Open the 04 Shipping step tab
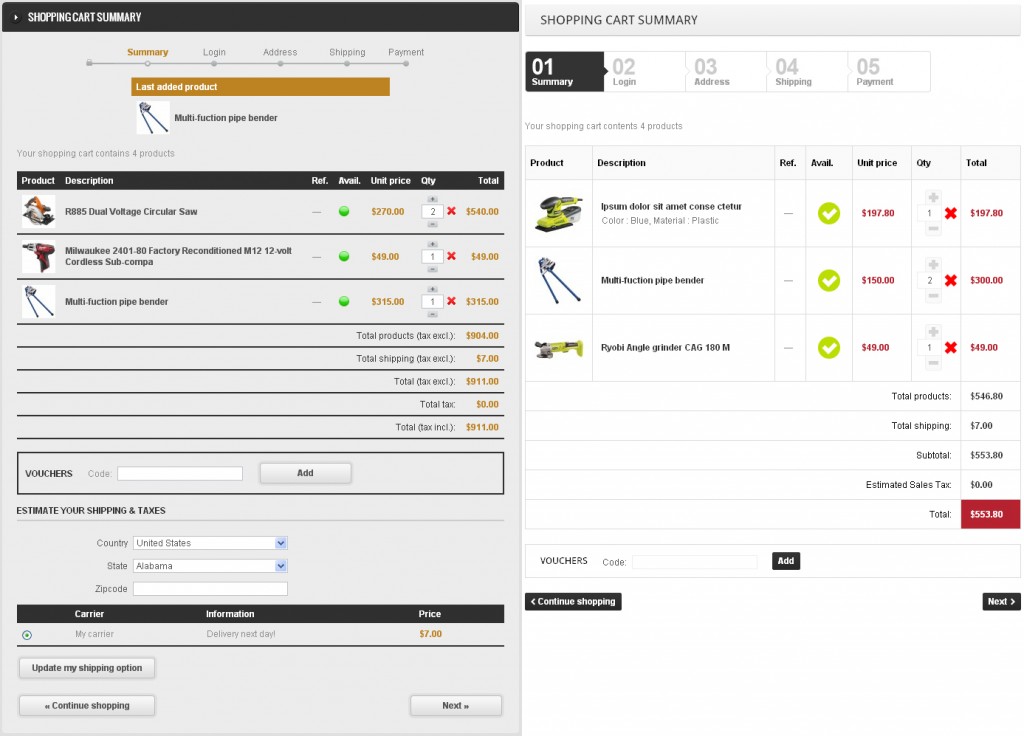 click(x=806, y=72)
